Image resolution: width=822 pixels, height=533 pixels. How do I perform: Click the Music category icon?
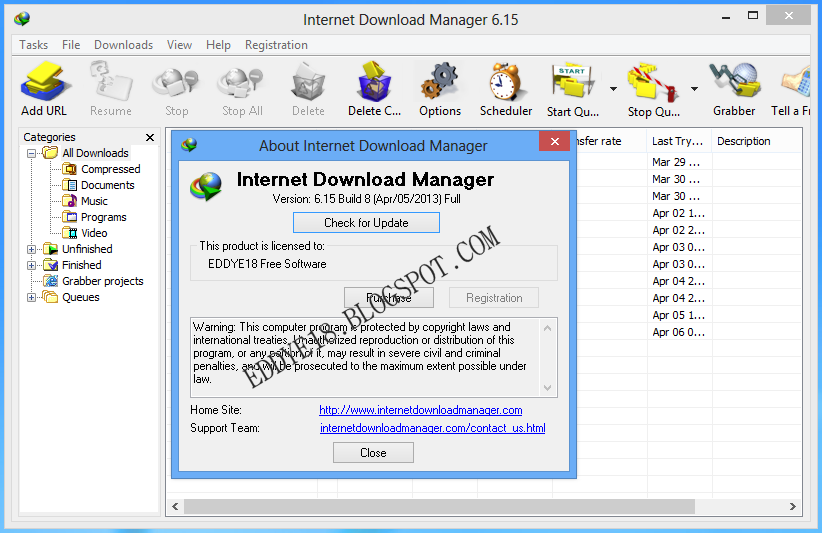(x=69, y=201)
